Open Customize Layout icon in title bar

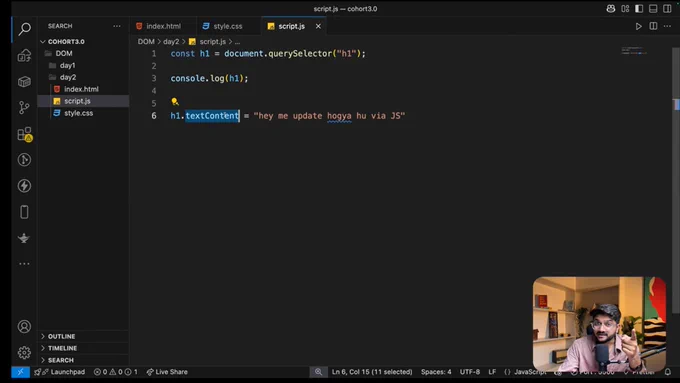click(625, 9)
